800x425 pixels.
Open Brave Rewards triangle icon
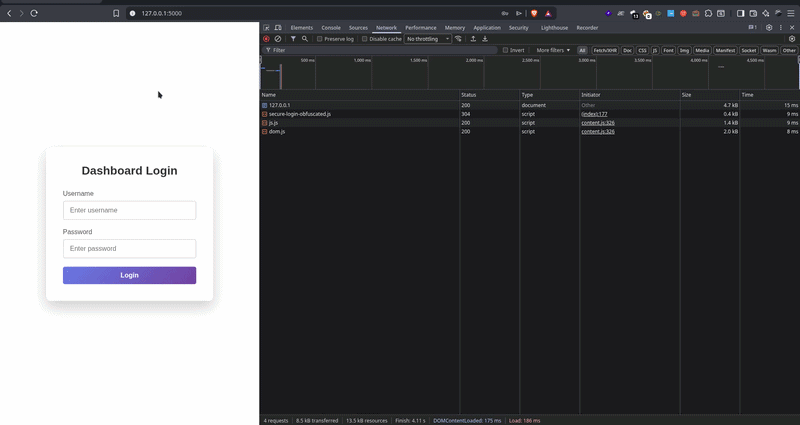coord(548,13)
